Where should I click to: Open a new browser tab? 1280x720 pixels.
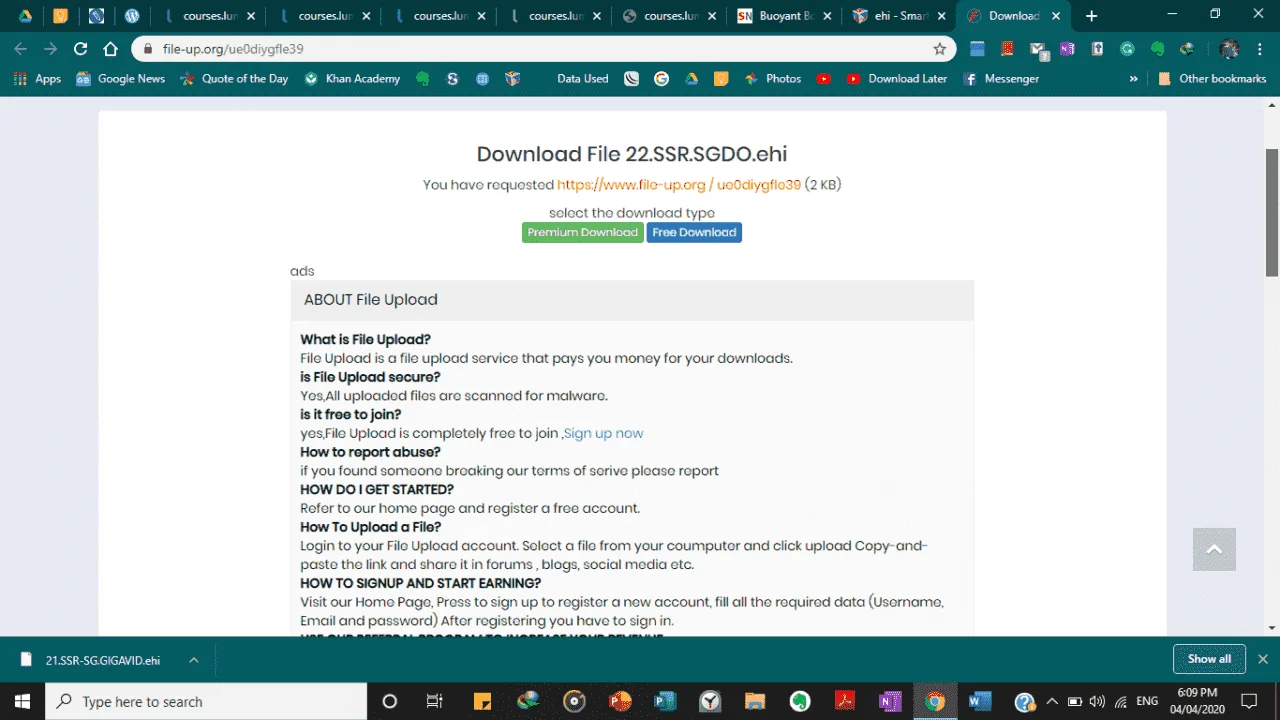[x=1091, y=16]
